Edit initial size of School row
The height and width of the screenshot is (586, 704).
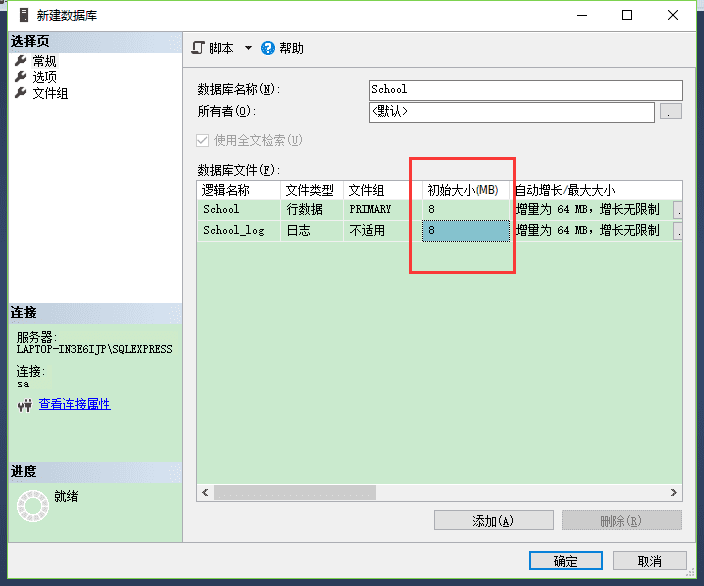[x=466, y=210]
